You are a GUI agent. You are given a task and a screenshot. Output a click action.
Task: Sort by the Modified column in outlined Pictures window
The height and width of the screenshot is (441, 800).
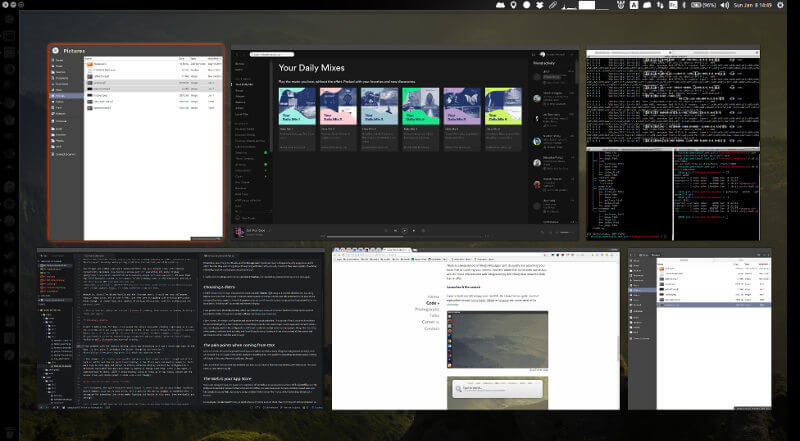point(214,59)
